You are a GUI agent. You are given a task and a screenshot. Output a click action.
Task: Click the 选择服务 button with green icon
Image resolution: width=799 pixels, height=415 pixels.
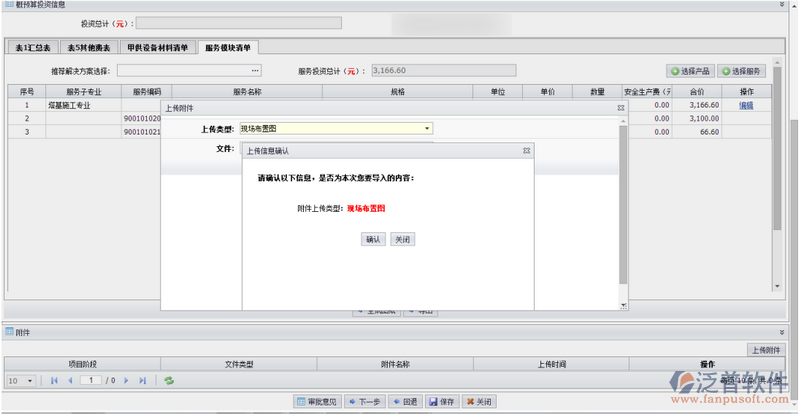746,71
